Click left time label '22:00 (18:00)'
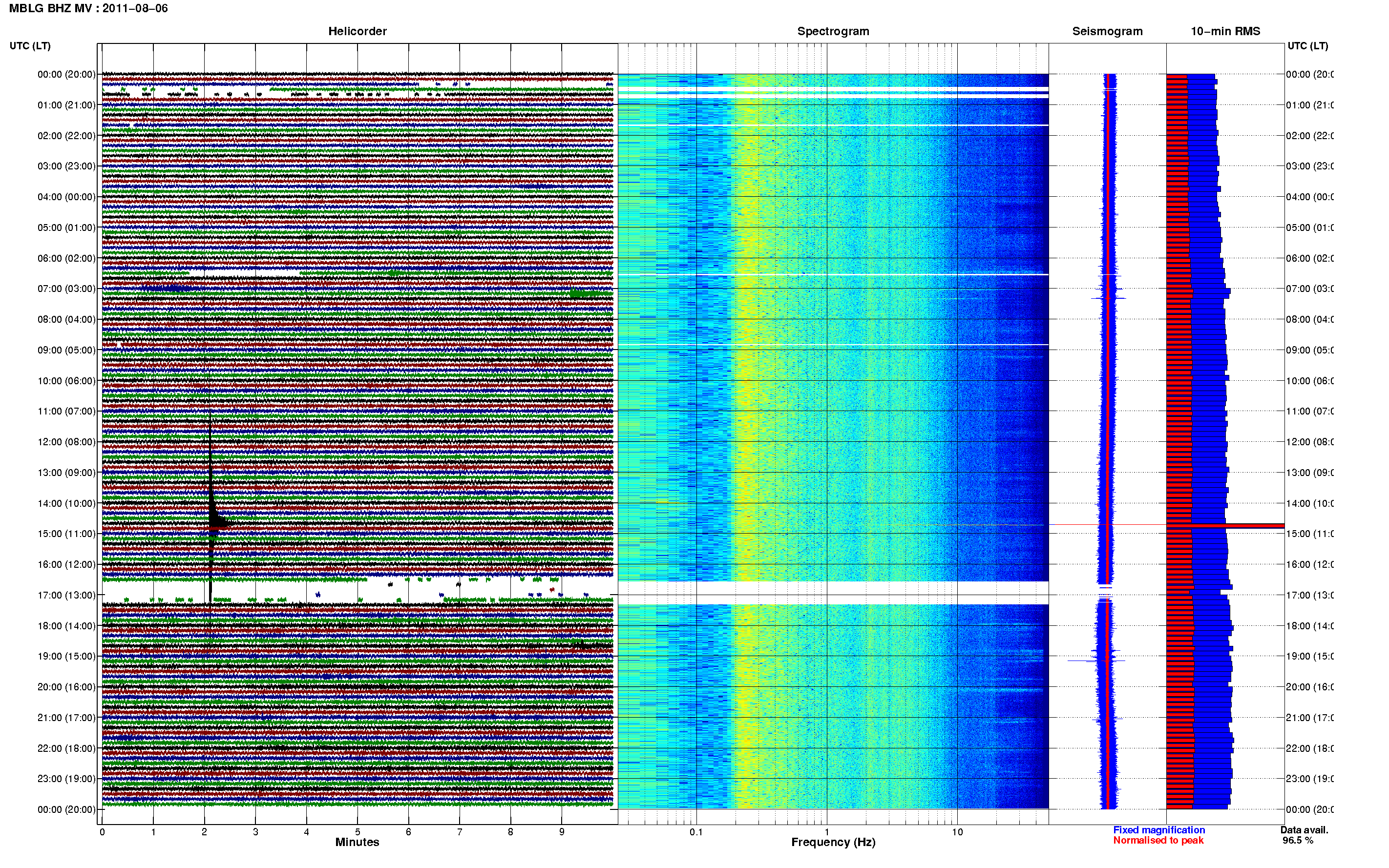 pos(66,748)
